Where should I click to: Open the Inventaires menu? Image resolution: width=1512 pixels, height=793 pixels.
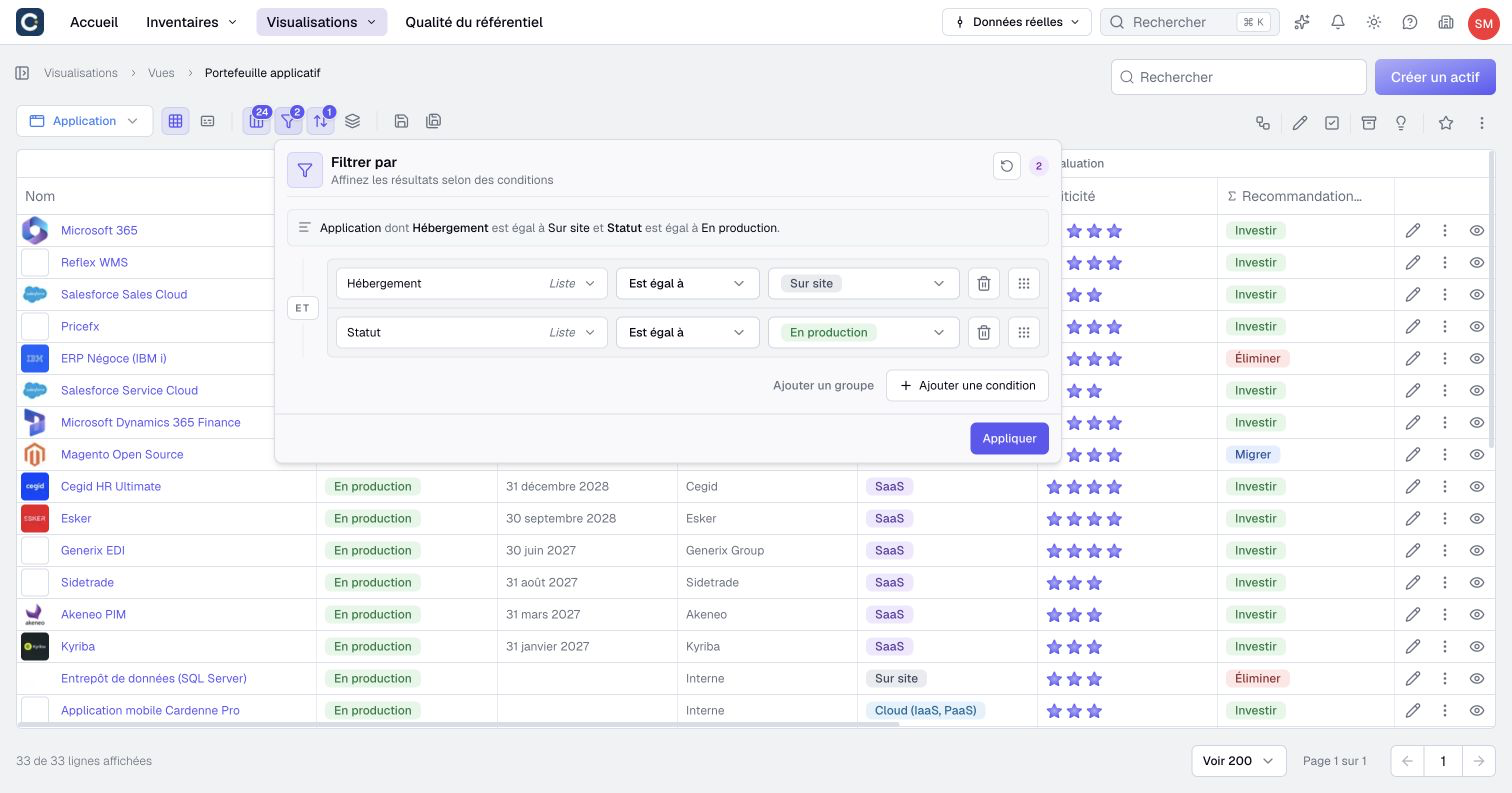(x=191, y=22)
